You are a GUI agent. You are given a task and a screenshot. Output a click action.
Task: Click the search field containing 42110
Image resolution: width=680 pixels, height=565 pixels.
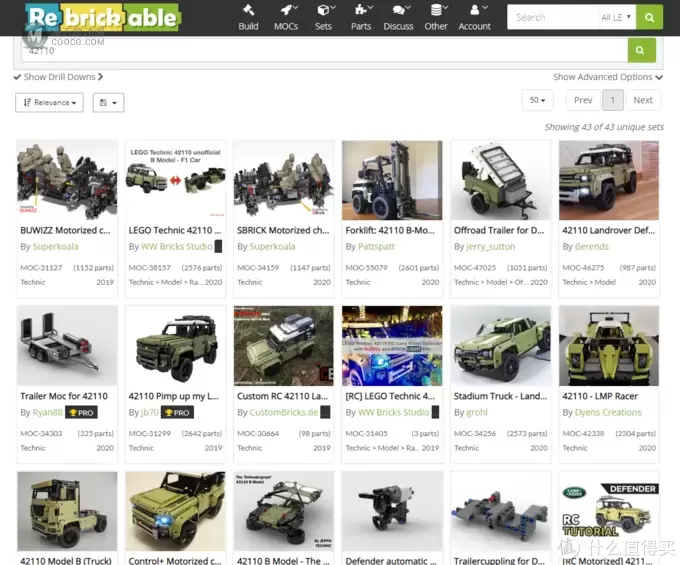324,50
